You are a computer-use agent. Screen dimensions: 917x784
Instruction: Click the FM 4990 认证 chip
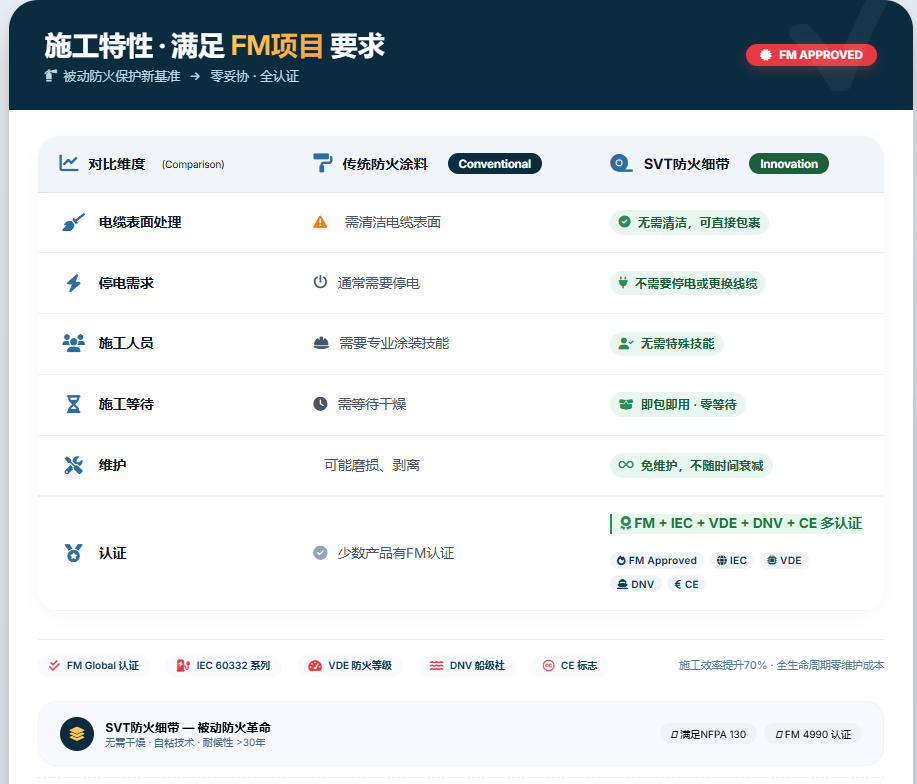(813, 734)
